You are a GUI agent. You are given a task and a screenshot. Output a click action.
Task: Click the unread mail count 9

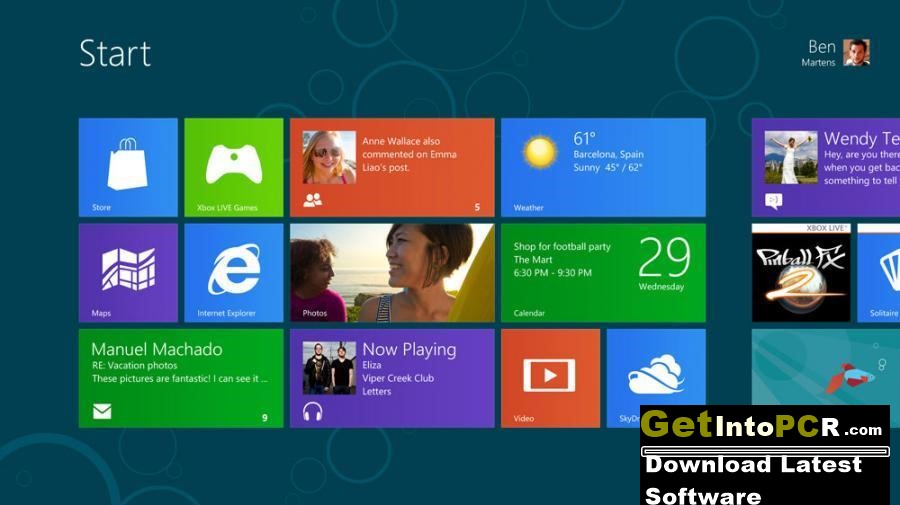[265, 418]
